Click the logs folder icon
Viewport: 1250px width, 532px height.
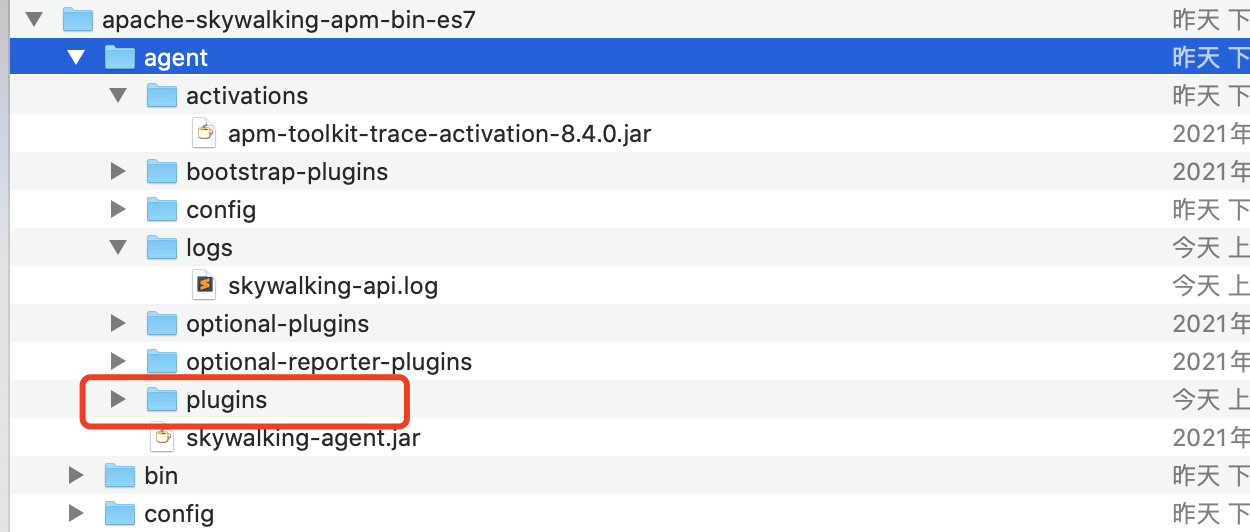point(161,247)
